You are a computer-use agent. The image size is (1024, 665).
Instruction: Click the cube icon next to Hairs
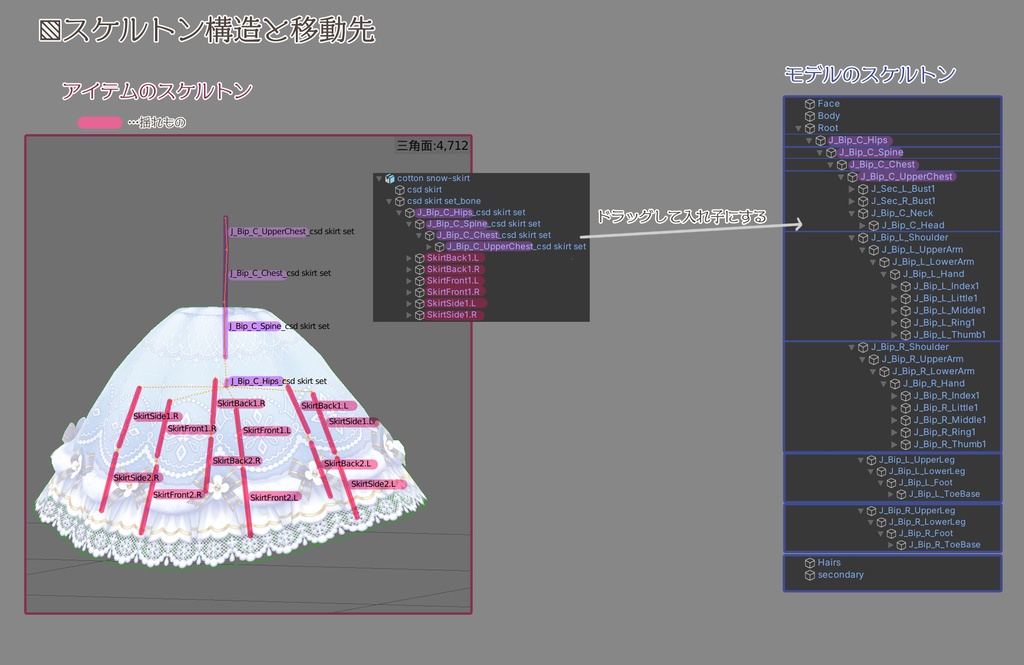click(810, 562)
